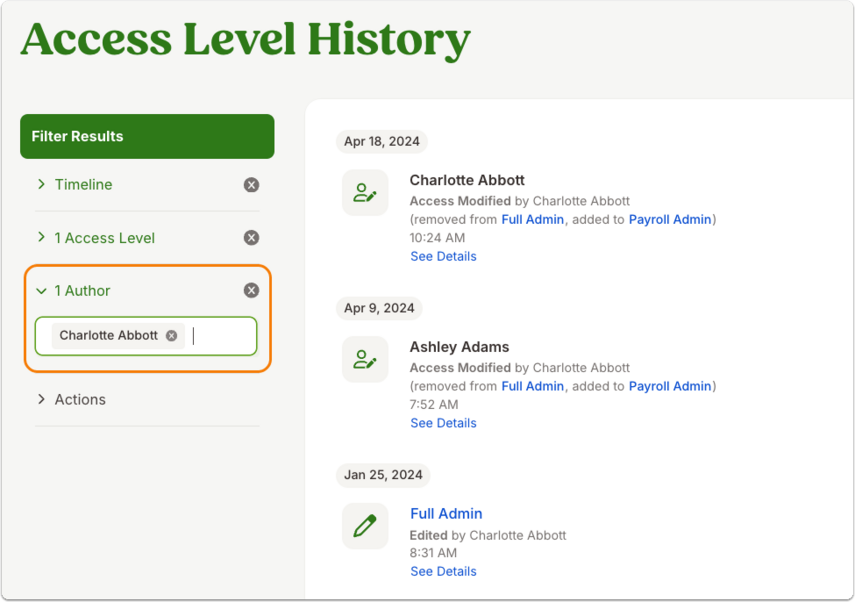Image resolution: width=855 pixels, height=602 pixels.
Task: Click the Timeline filter label
Action: click(x=83, y=184)
